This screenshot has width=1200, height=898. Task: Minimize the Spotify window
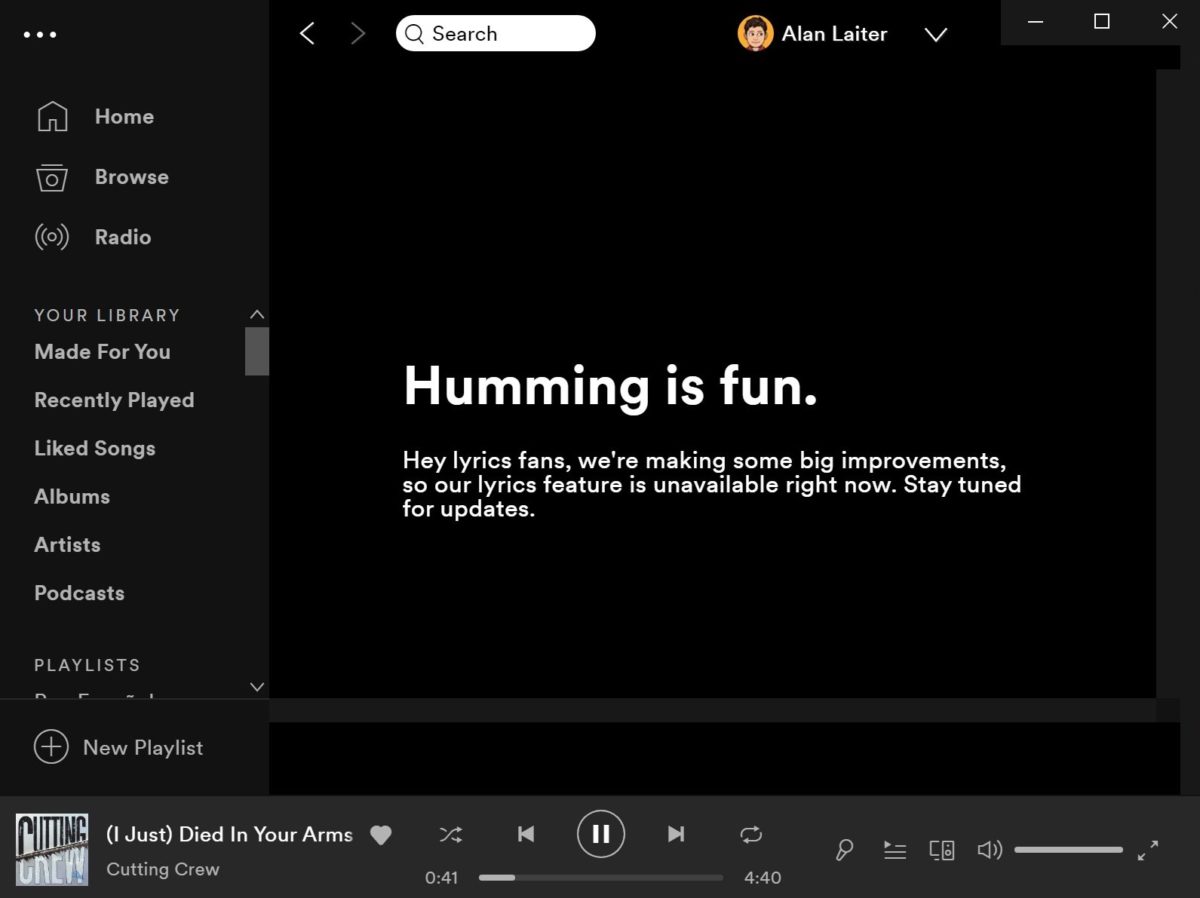click(1036, 21)
